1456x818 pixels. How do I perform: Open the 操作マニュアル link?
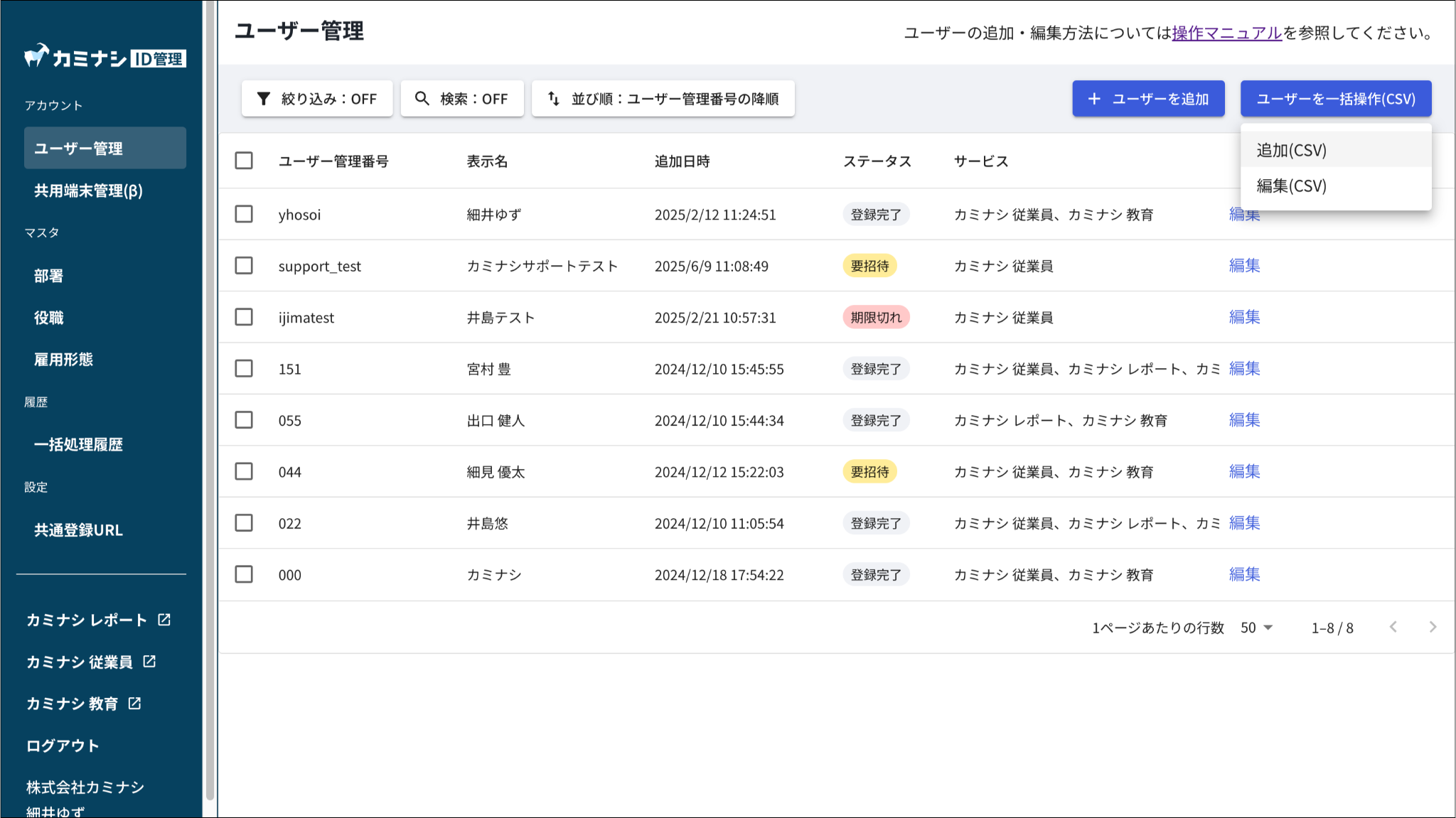coord(1226,33)
